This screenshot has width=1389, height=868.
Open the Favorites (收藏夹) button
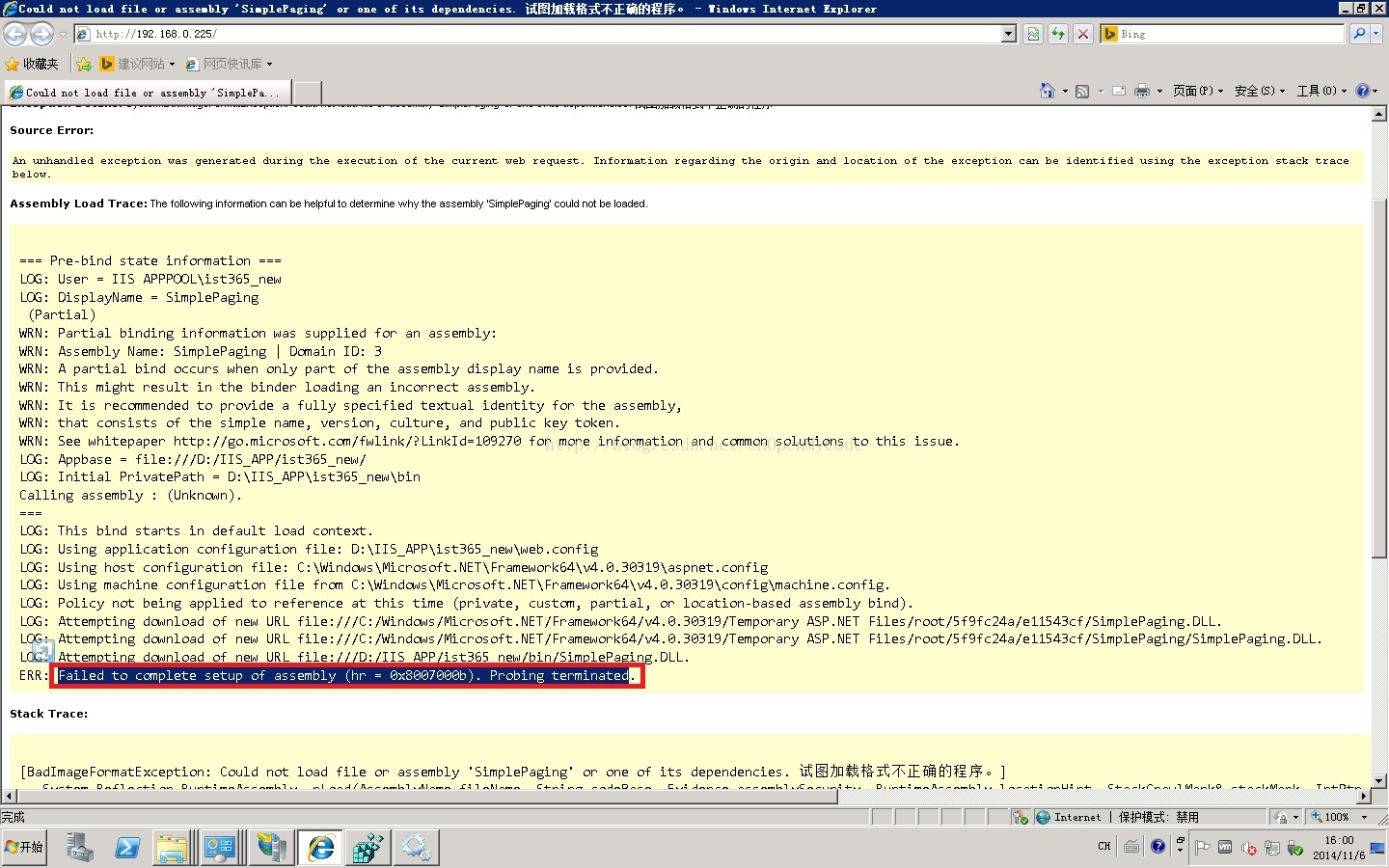pos(32,64)
